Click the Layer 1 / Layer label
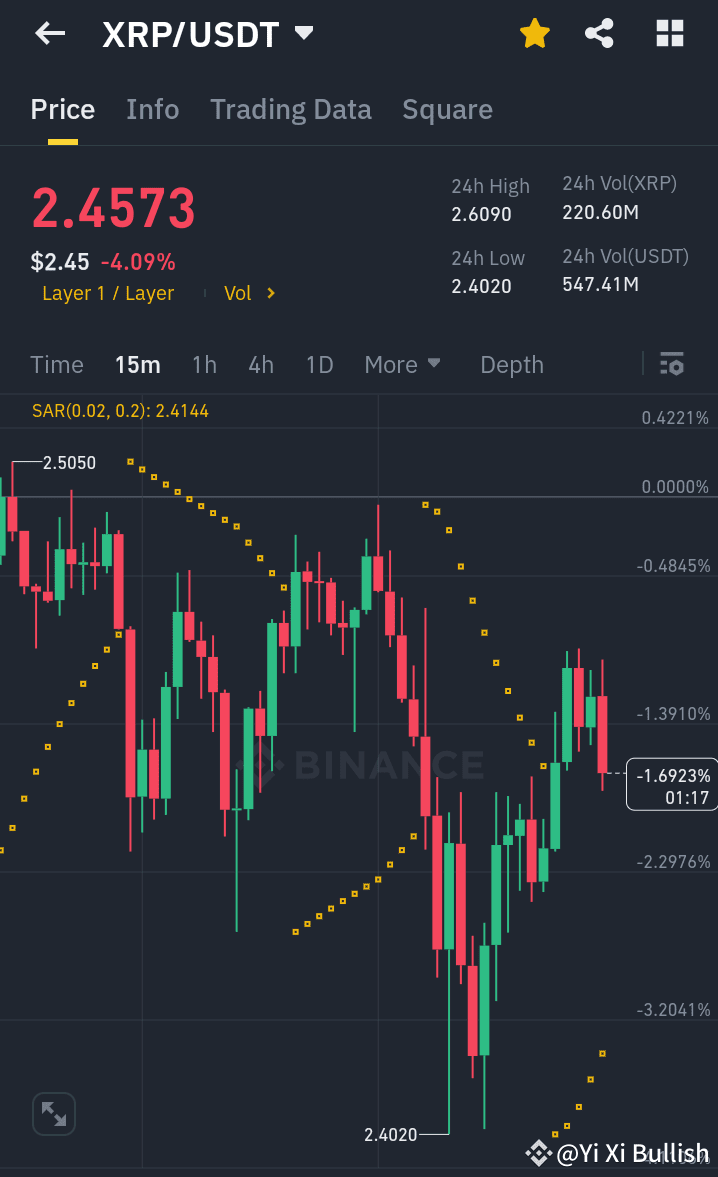The width and height of the screenshot is (718, 1177). click(108, 293)
